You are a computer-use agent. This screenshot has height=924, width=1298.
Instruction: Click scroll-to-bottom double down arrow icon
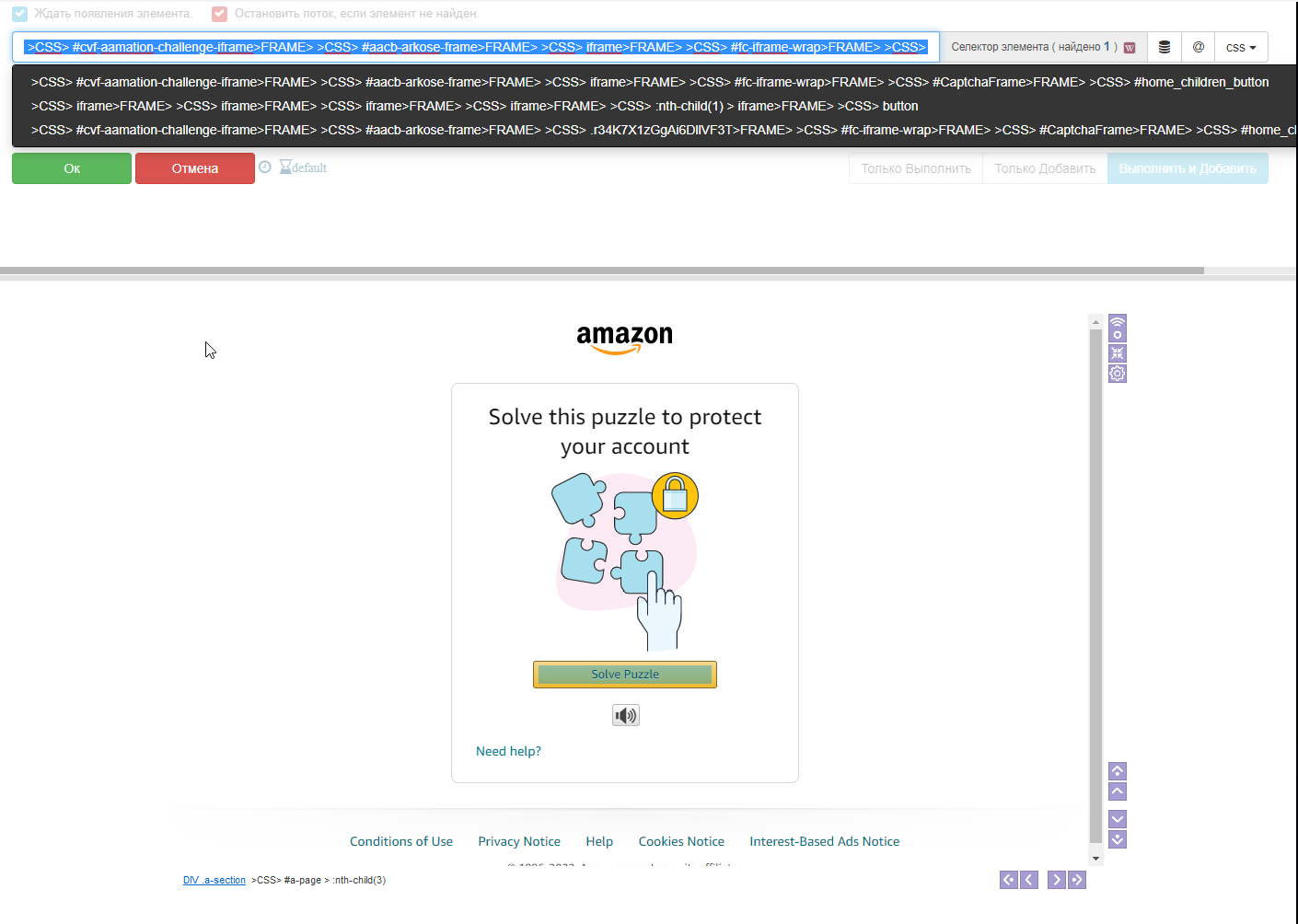[1118, 839]
